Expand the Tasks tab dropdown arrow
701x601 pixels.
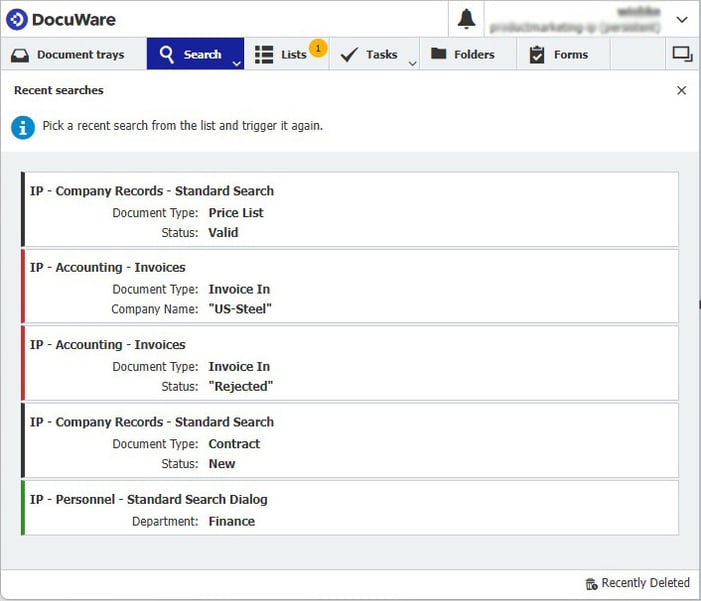(x=412, y=63)
